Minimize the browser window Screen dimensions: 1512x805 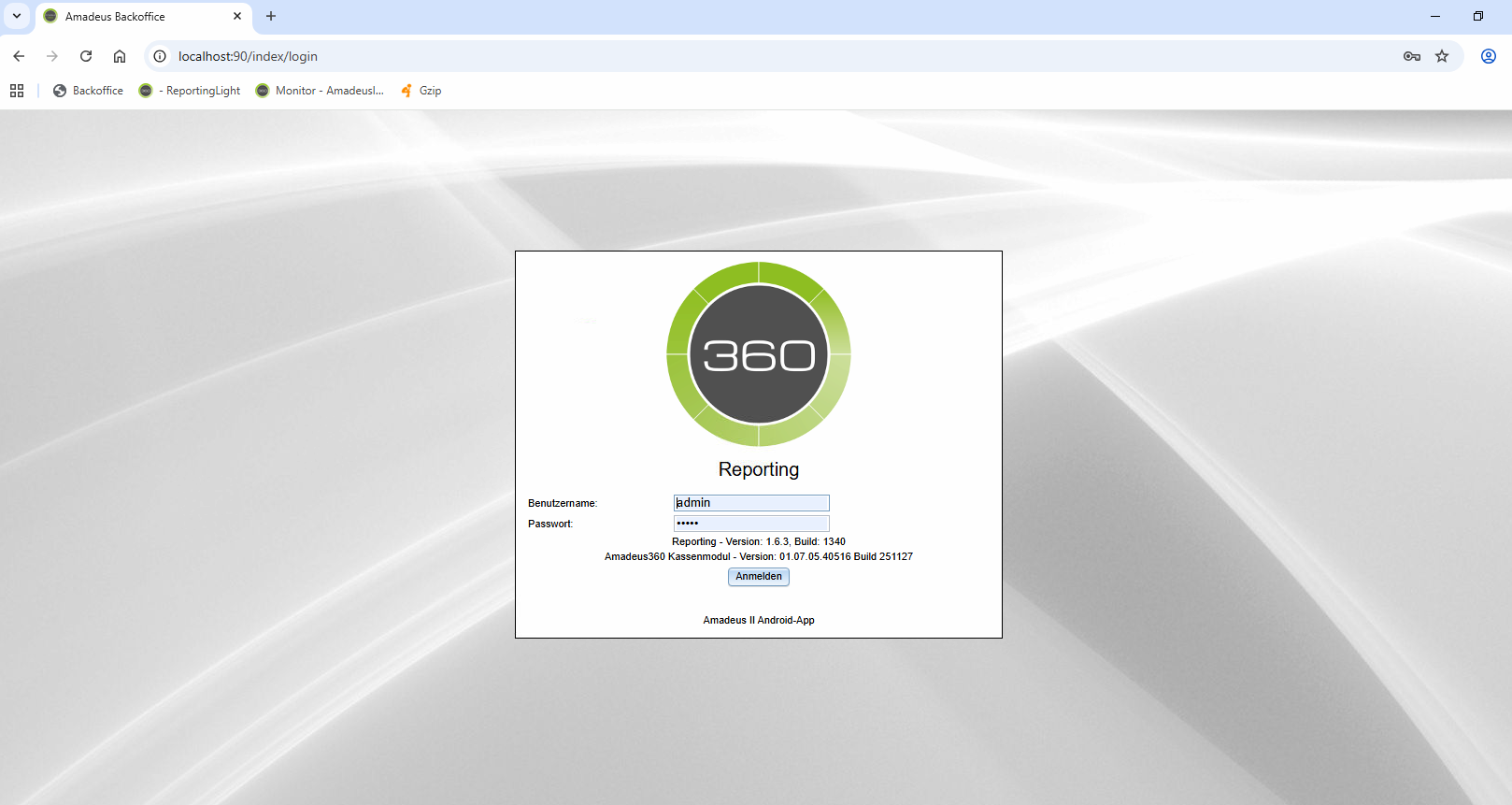coord(1435,16)
